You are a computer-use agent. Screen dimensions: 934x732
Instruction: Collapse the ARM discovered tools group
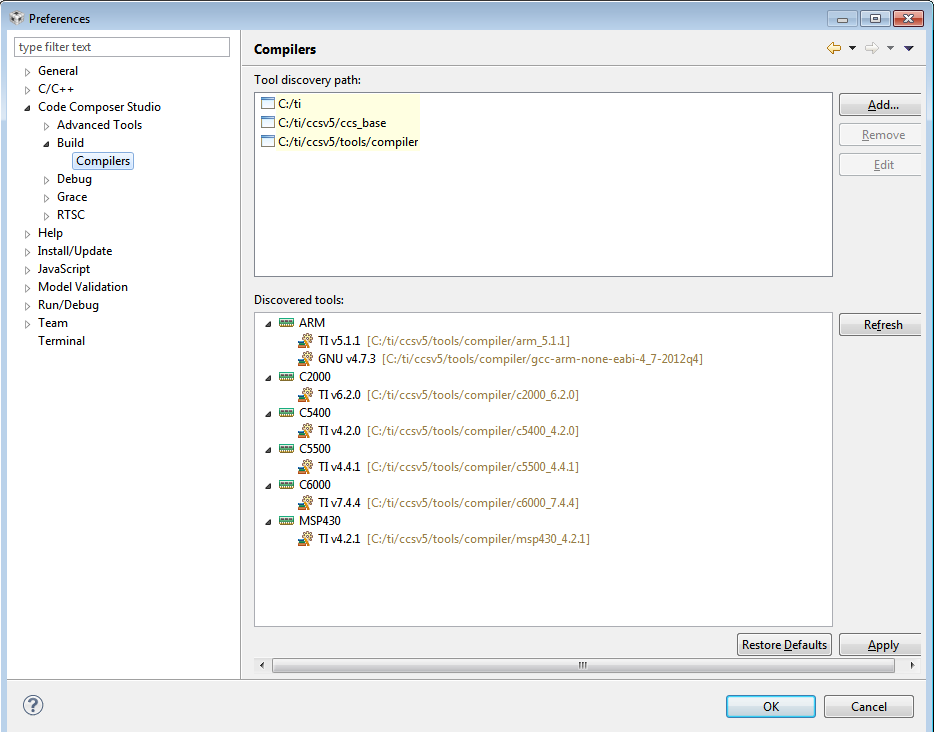(268, 323)
